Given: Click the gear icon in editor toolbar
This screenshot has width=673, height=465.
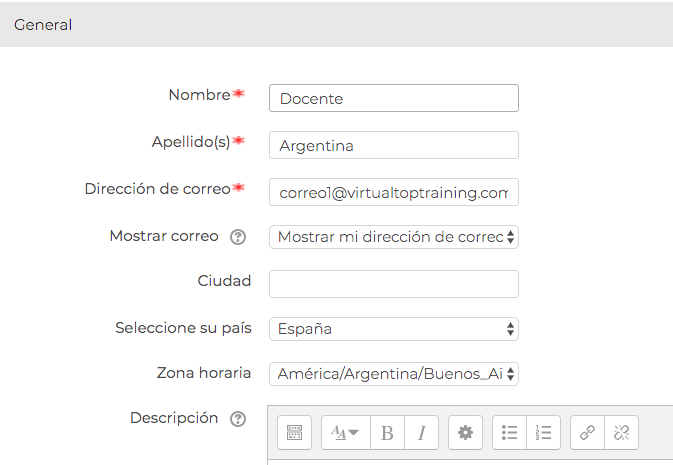Looking at the screenshot, I should click(465, 432).
